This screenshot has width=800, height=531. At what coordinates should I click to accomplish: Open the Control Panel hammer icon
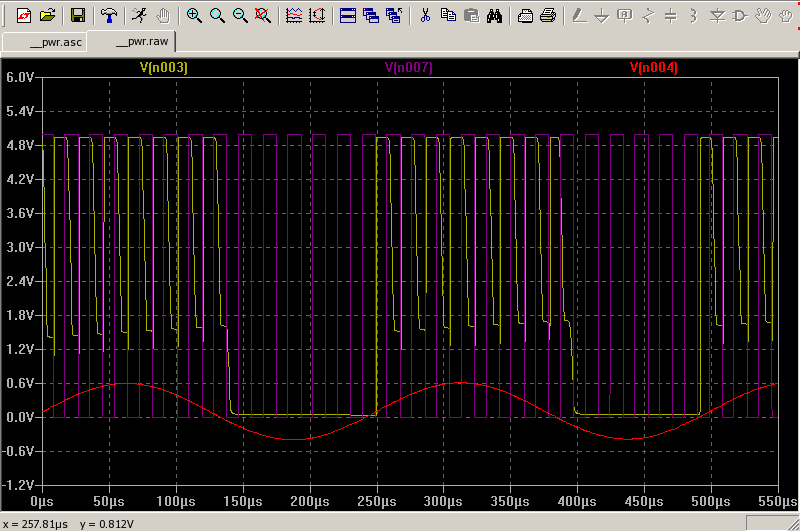(108, 15)
